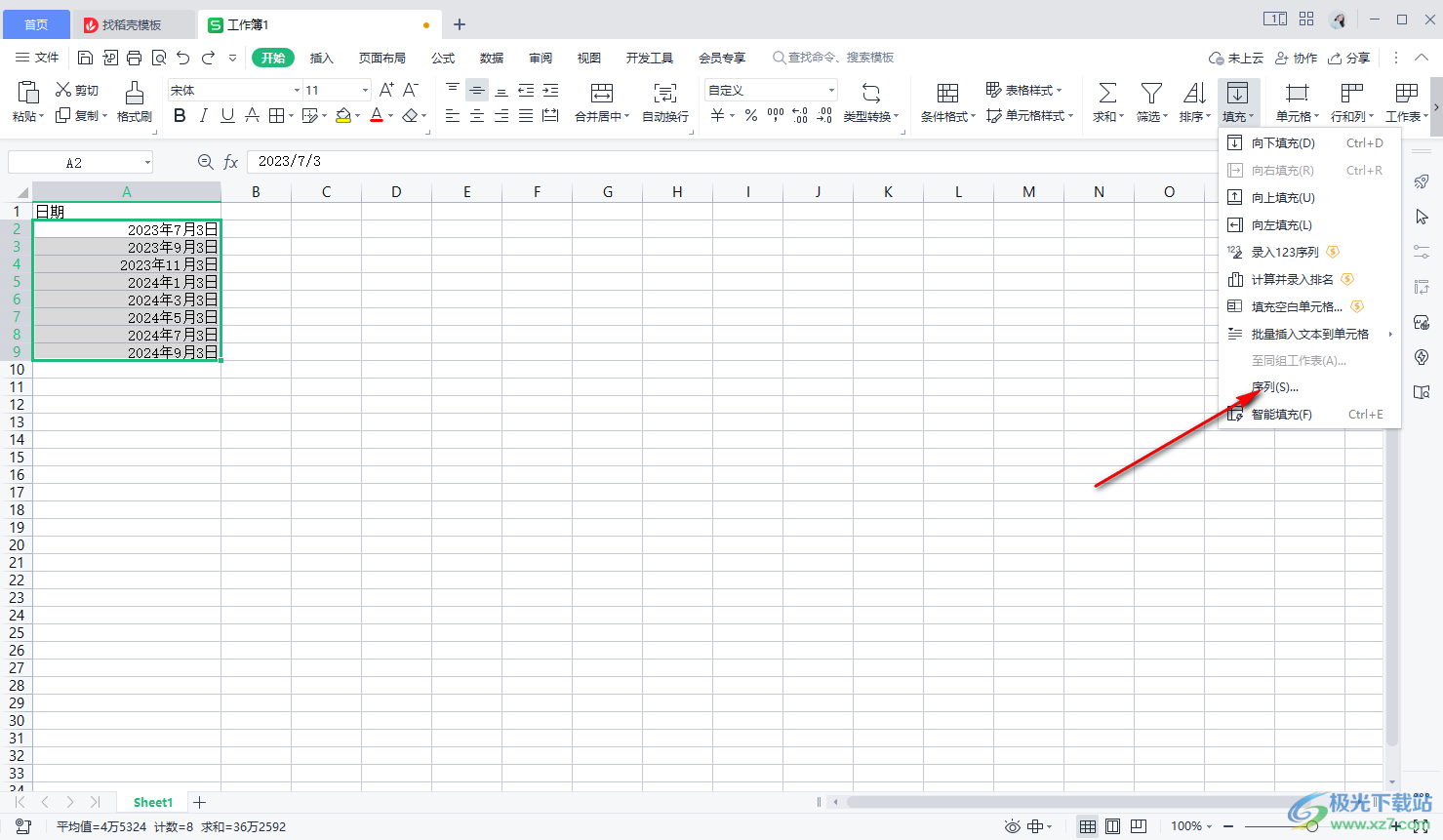The image size is (1443, 840).
Task: Redo the last action
Action: coord(208,58)
